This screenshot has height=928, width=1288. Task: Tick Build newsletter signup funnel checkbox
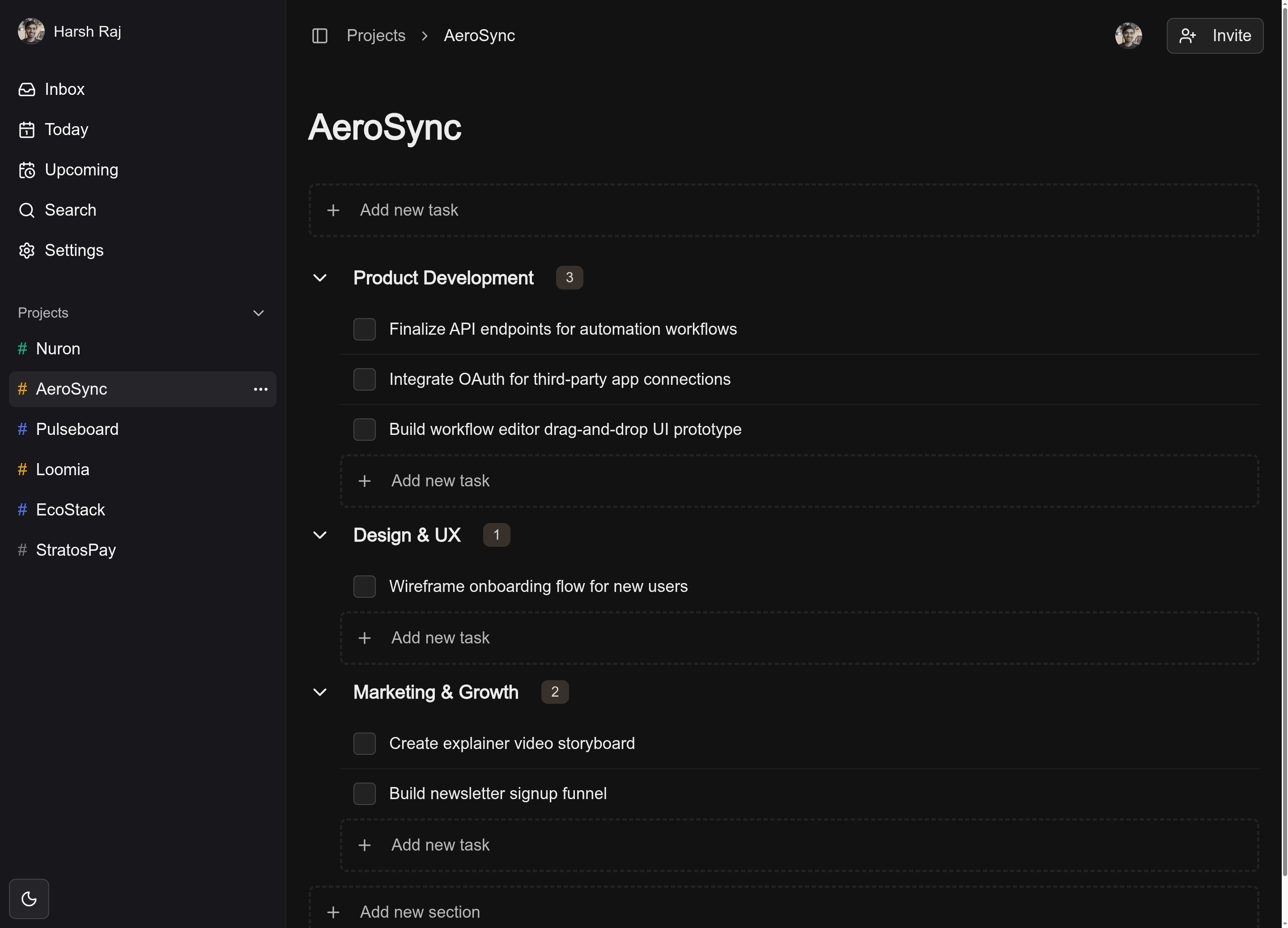[364, 793]
